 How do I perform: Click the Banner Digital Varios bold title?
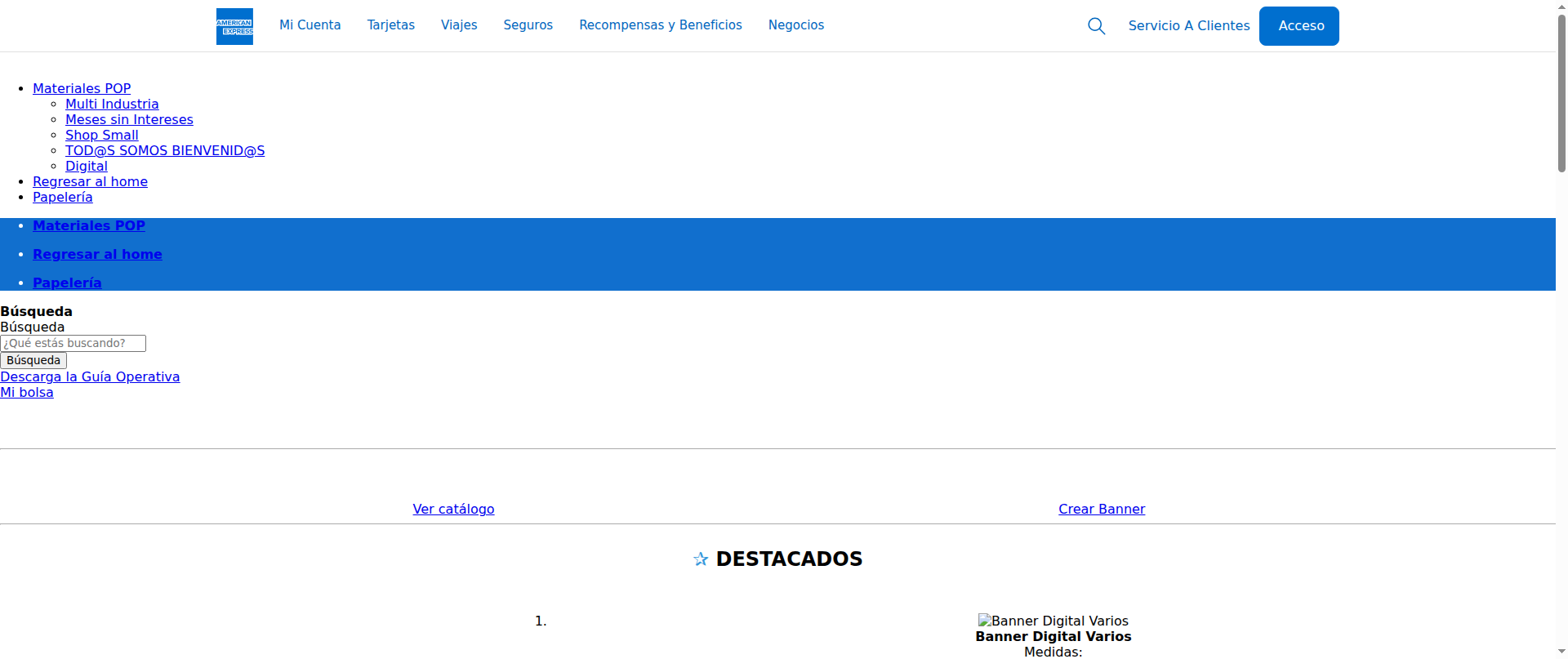[1053, 636]
